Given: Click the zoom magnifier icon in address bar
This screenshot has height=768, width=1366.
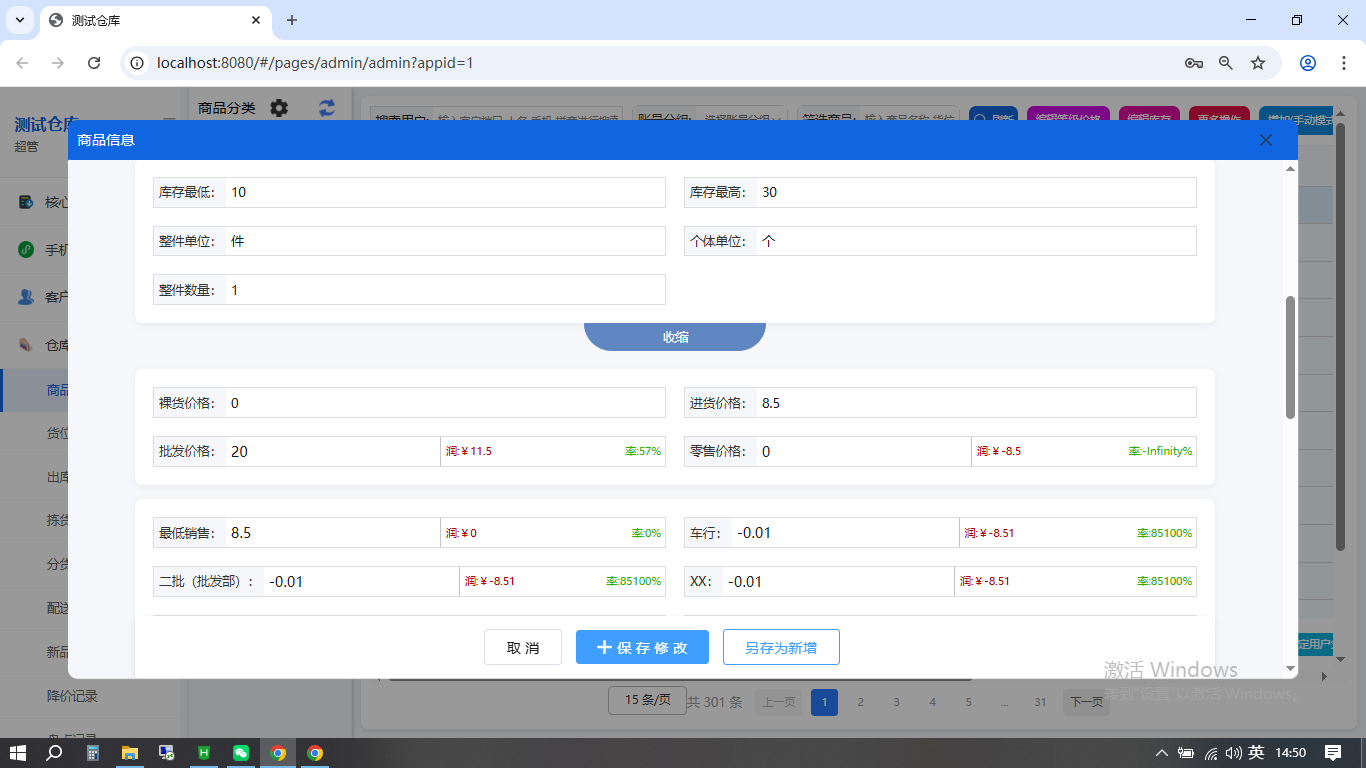Looking at the screenshot, I should (1225, 63).
